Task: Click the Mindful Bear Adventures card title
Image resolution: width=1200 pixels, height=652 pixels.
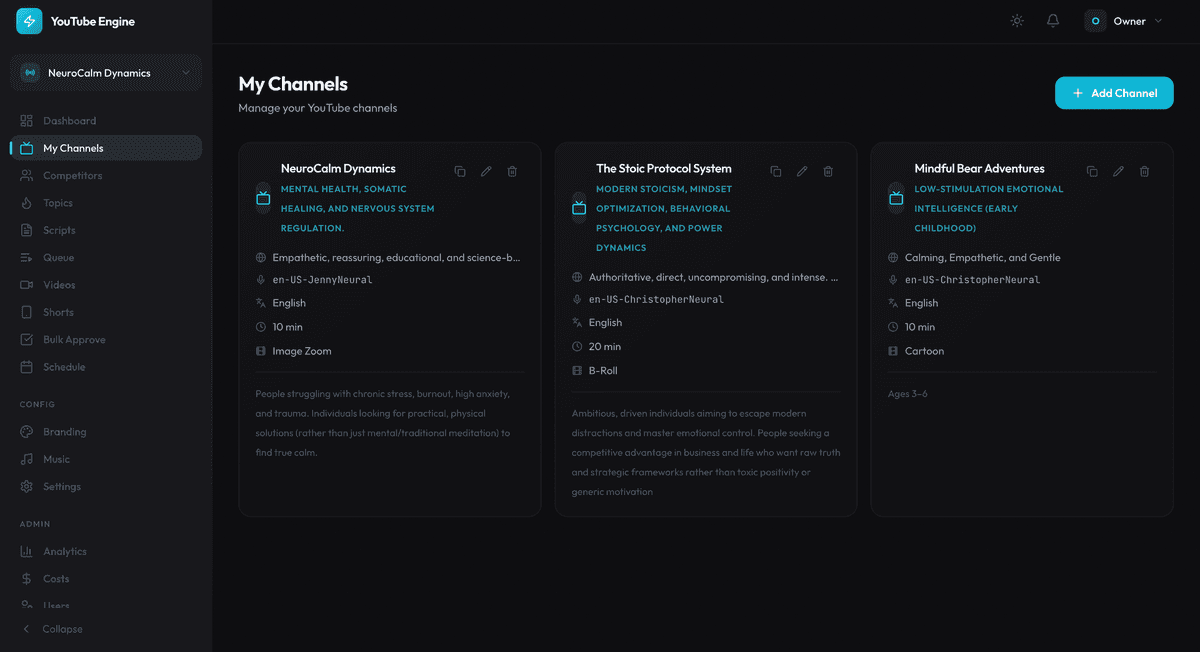Action: (979, 169)
